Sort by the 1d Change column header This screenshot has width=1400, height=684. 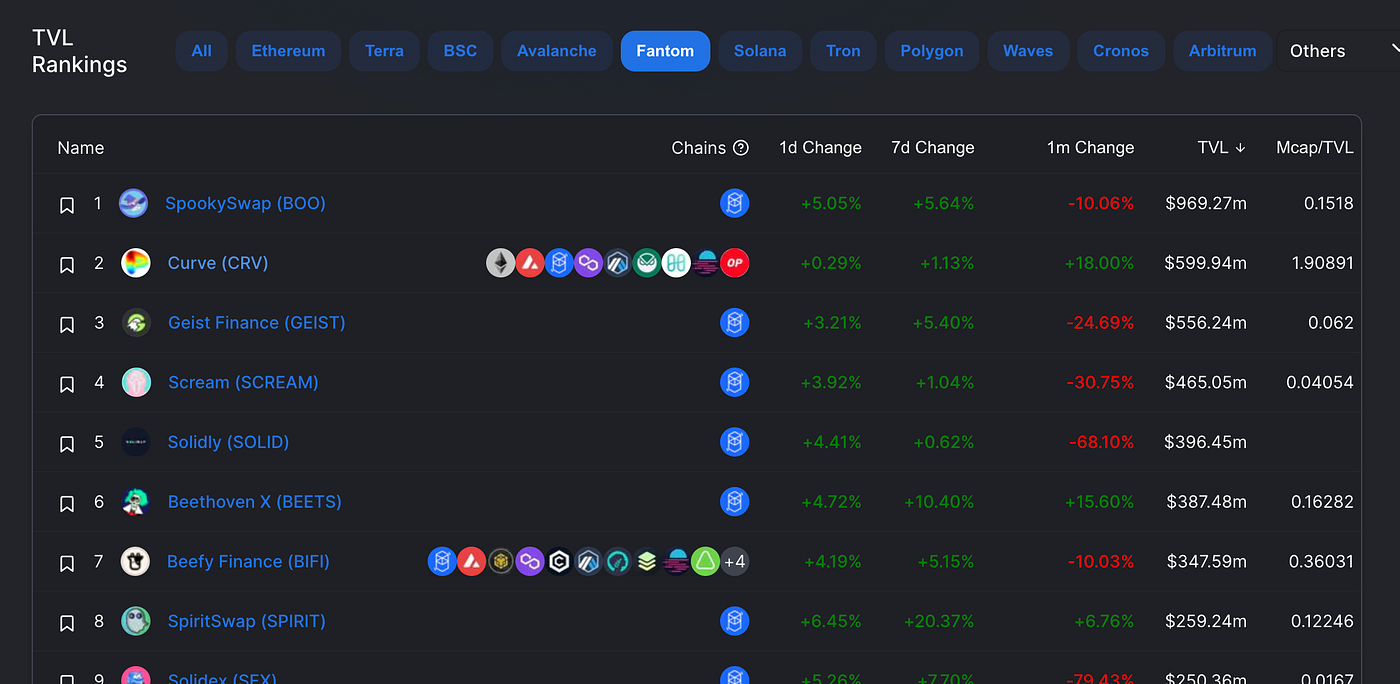820,148
